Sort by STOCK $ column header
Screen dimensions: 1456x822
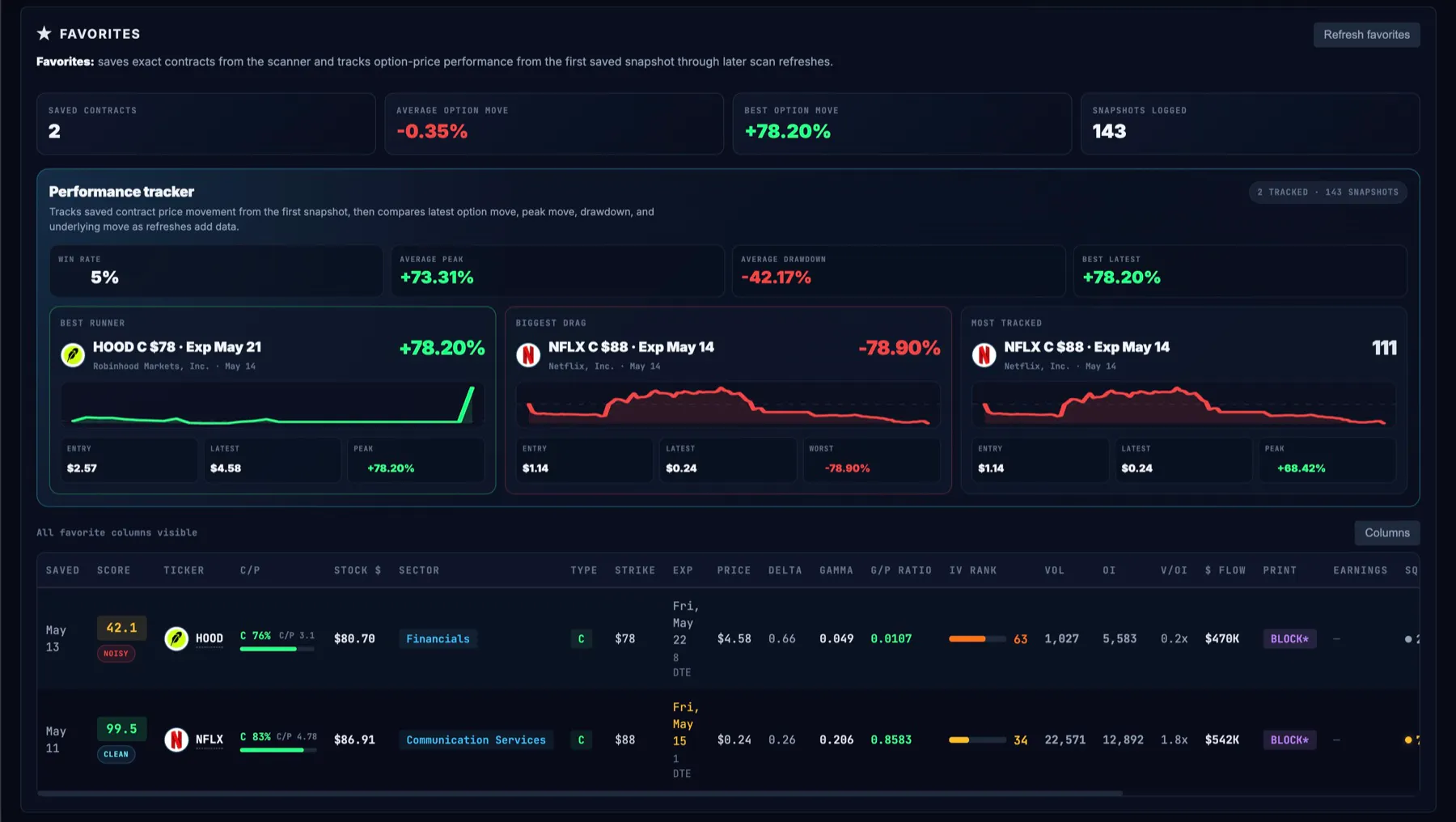[x=358, y=570]
